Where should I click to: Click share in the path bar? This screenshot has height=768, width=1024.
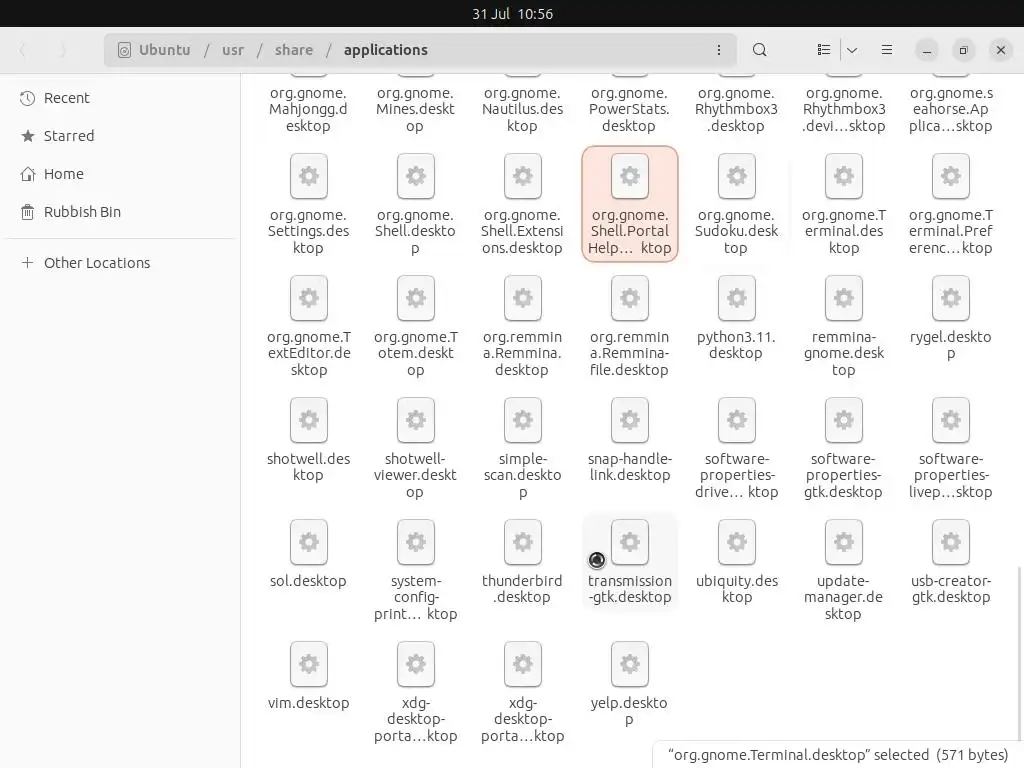click(x=294, y=50)
